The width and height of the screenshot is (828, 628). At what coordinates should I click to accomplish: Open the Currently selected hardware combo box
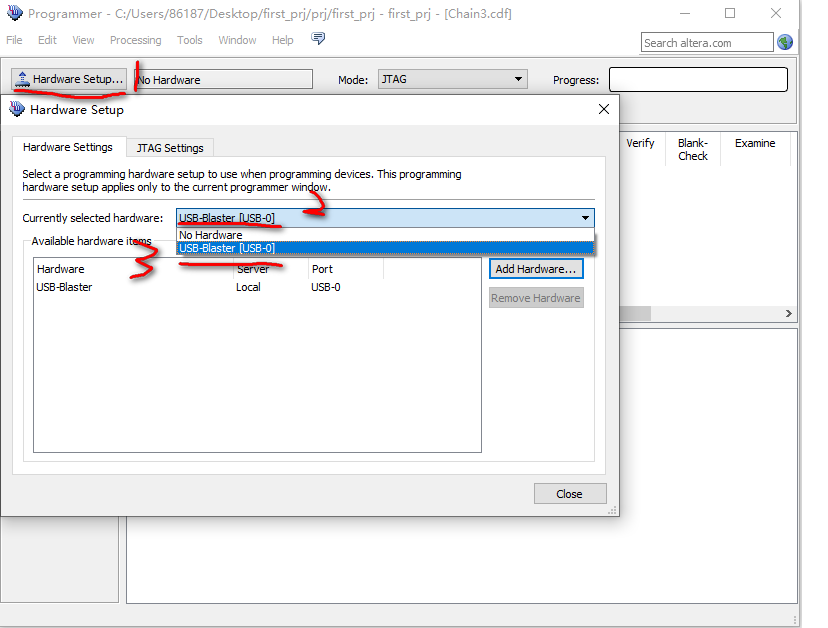(x=385, y=218)
